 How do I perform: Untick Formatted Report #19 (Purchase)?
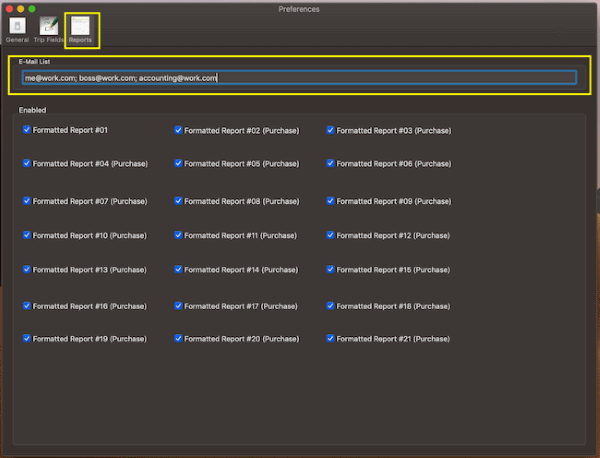coord(27,339)
